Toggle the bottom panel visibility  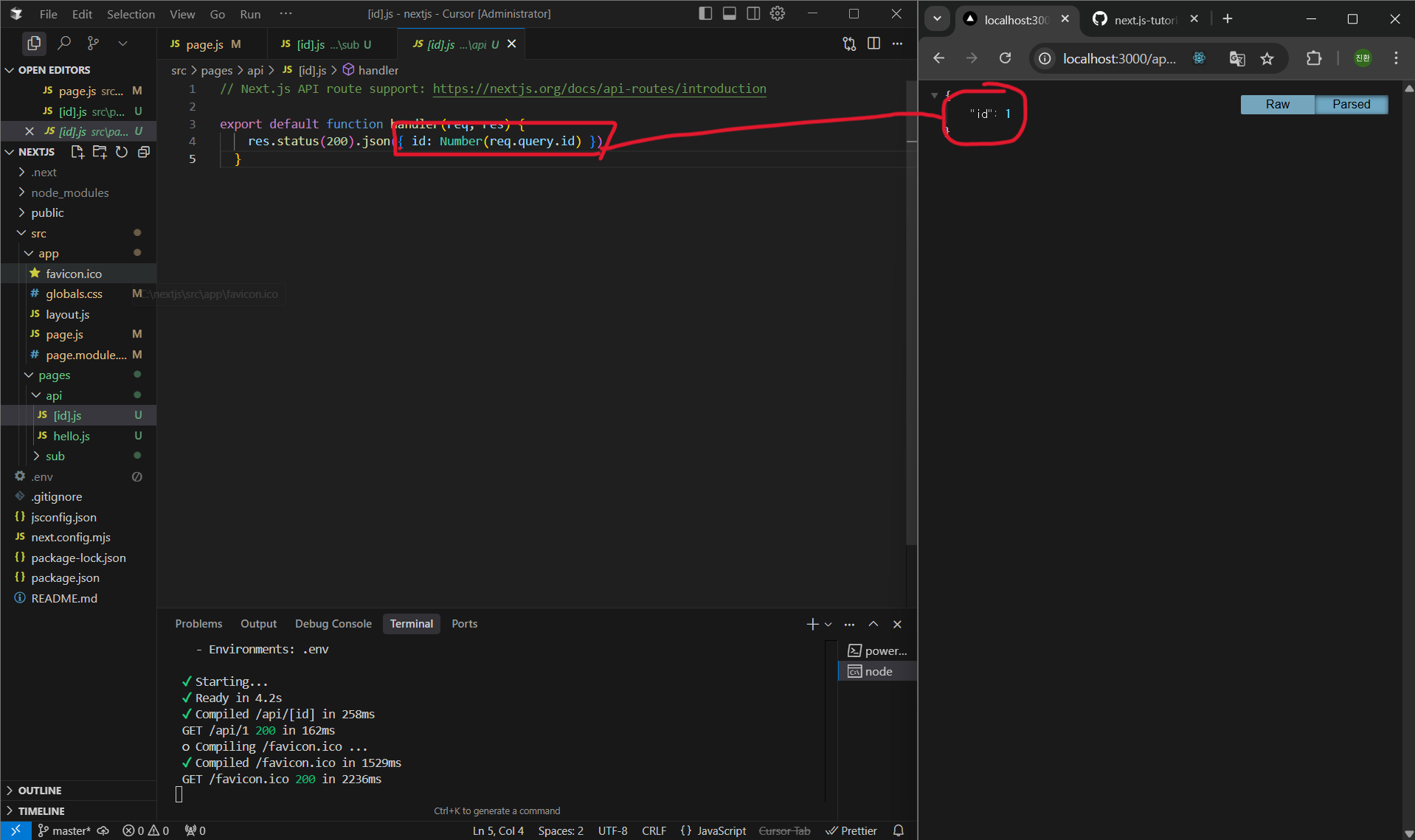(729, 13)
